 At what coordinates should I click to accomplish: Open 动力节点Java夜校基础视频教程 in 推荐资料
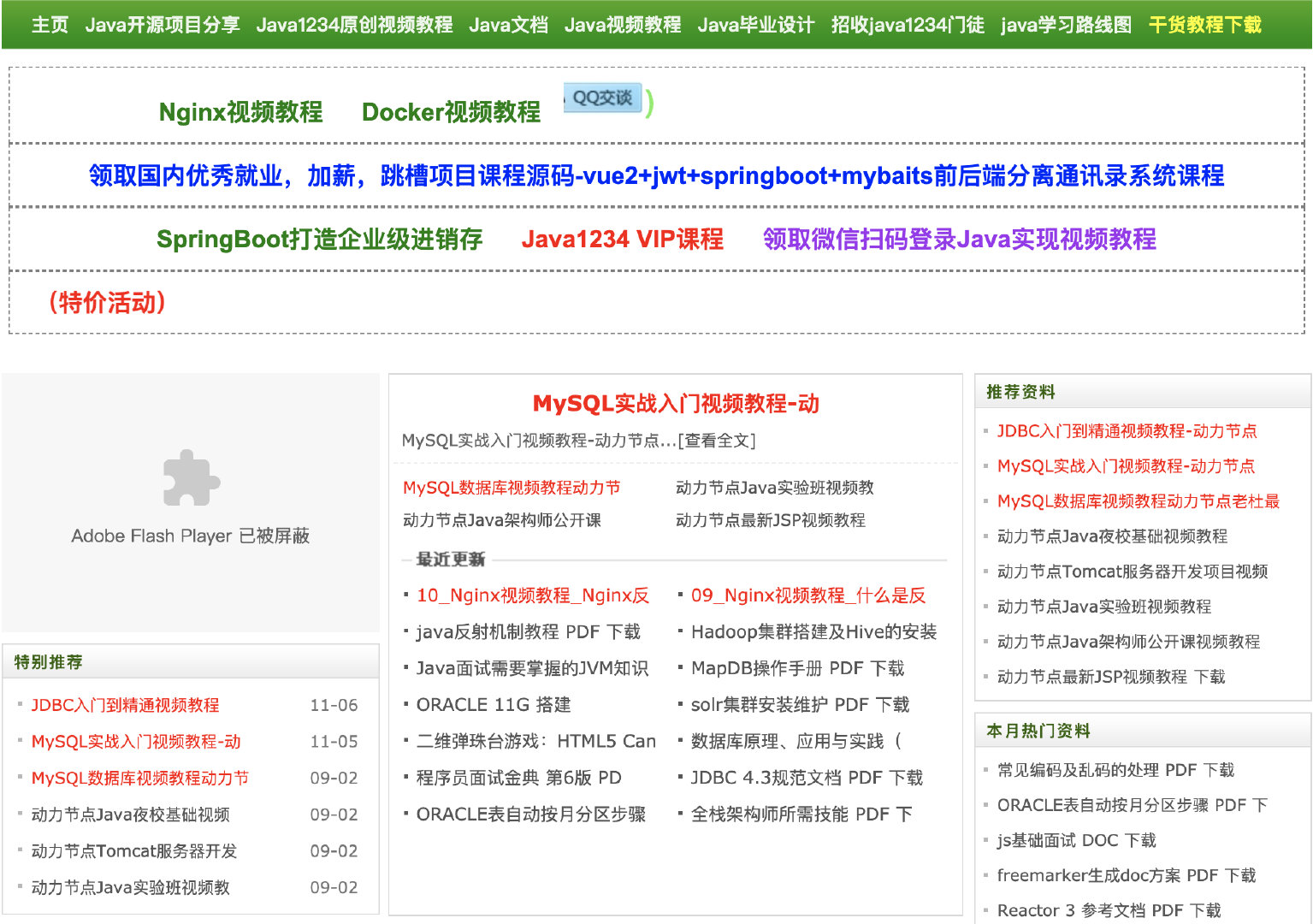pos(1112,536)
